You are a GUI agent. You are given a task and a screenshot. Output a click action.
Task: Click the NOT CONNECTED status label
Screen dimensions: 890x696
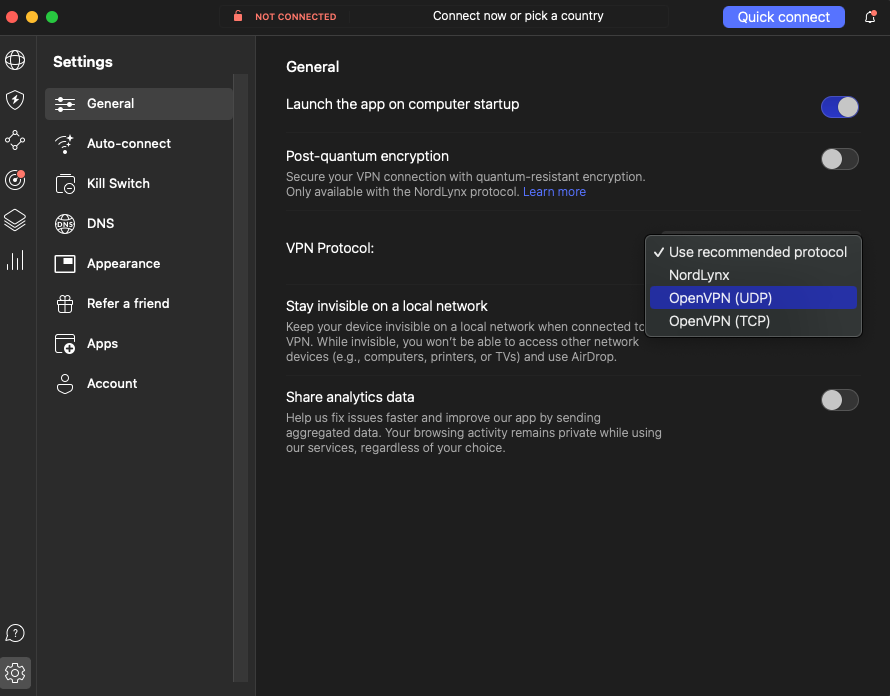(295, 16)
